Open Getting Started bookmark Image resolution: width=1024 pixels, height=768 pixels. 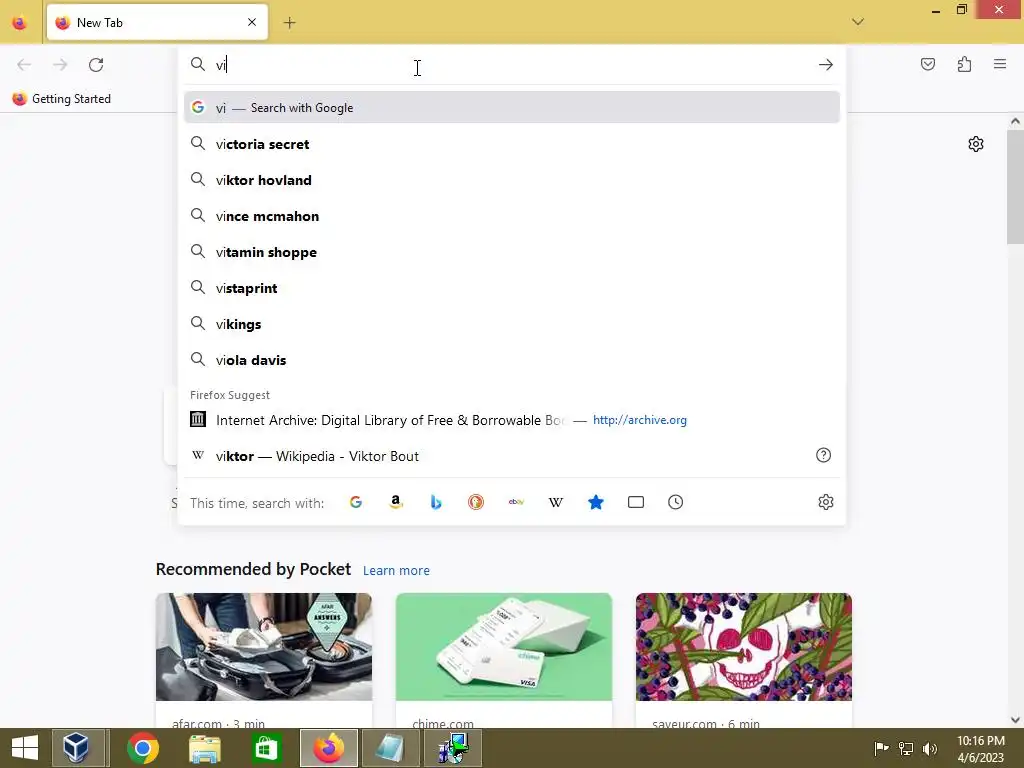click(x=62, y=99)
